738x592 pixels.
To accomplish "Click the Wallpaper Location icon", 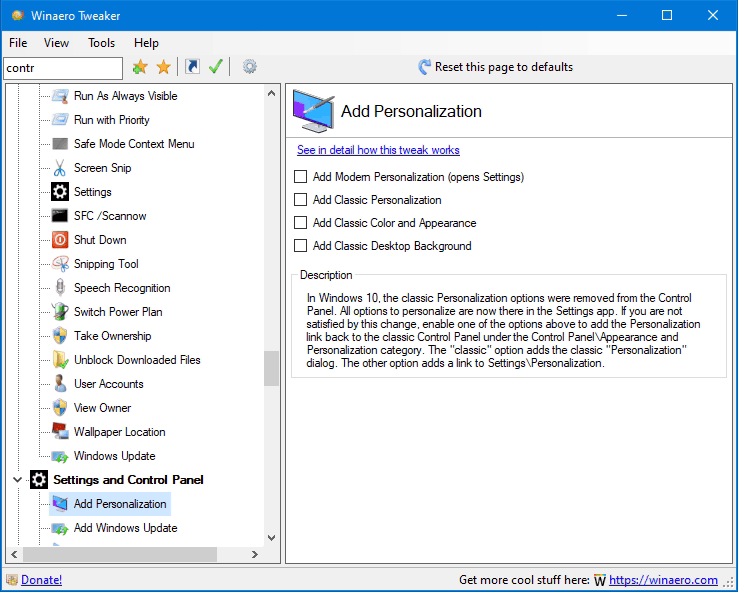I will point(60,432).
